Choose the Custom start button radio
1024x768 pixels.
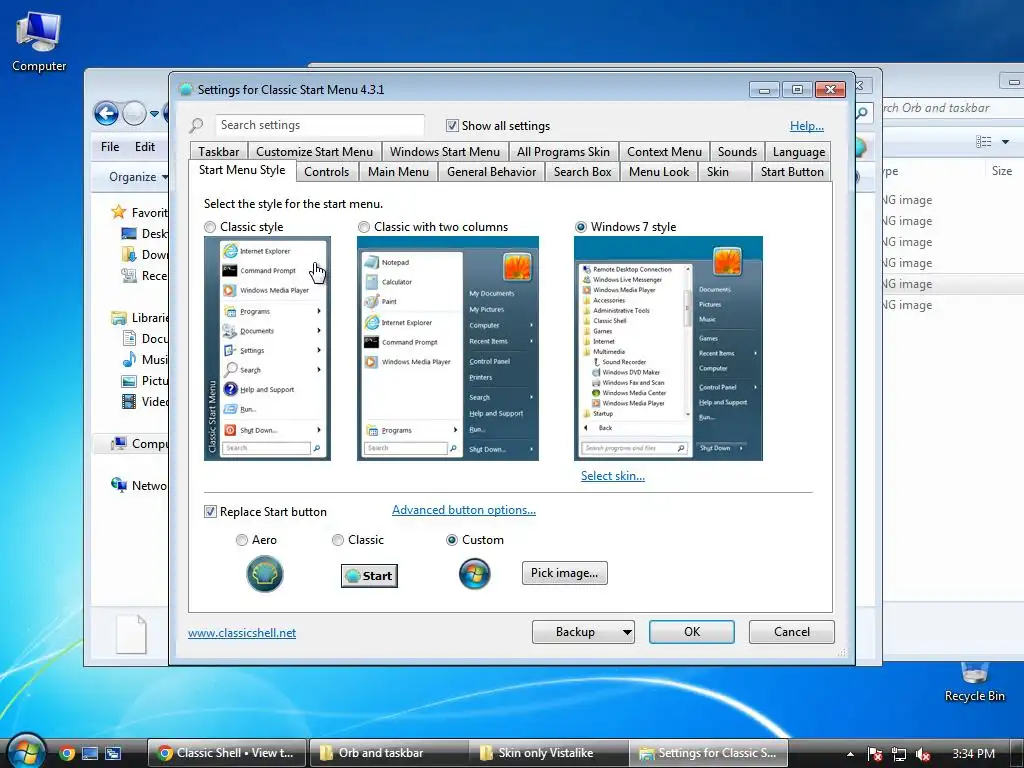click(x=451, y=539)
